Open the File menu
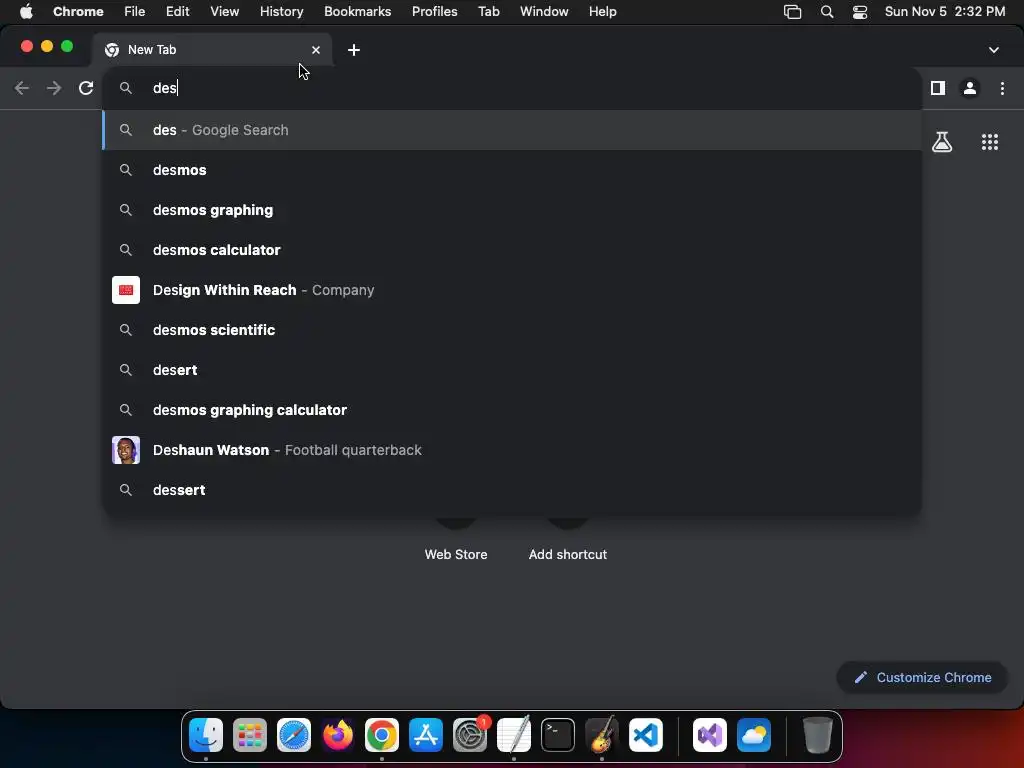The height and width of the screenshot is (768, 1024). coord(135,12)
